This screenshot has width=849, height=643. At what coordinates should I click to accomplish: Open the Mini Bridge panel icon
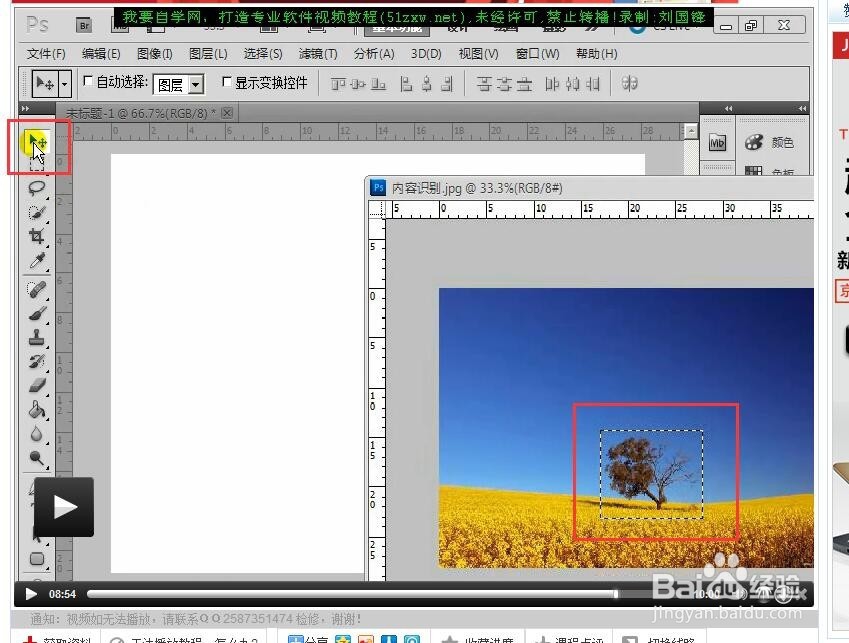click(x=717, y=143)
